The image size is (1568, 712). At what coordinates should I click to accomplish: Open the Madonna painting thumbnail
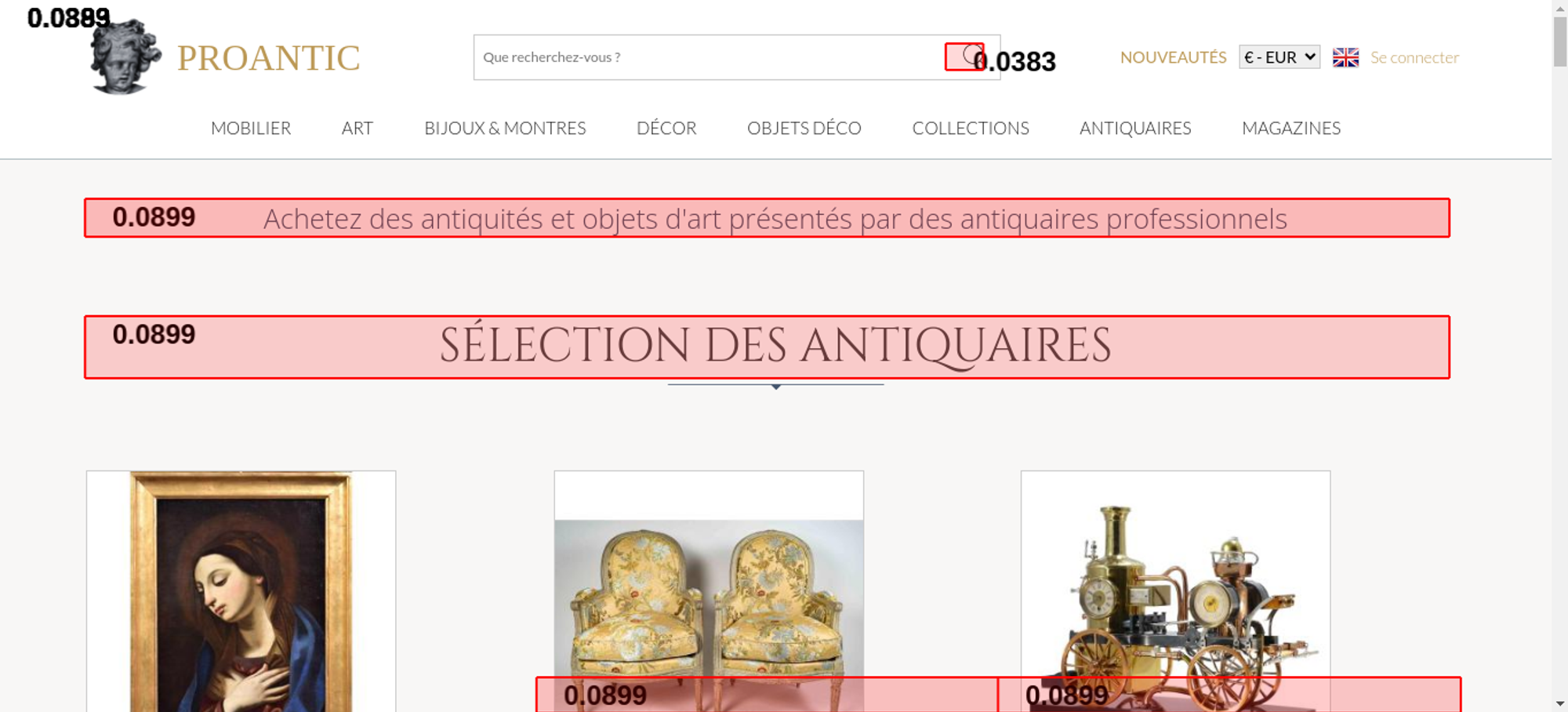click(x=241, y=591)
